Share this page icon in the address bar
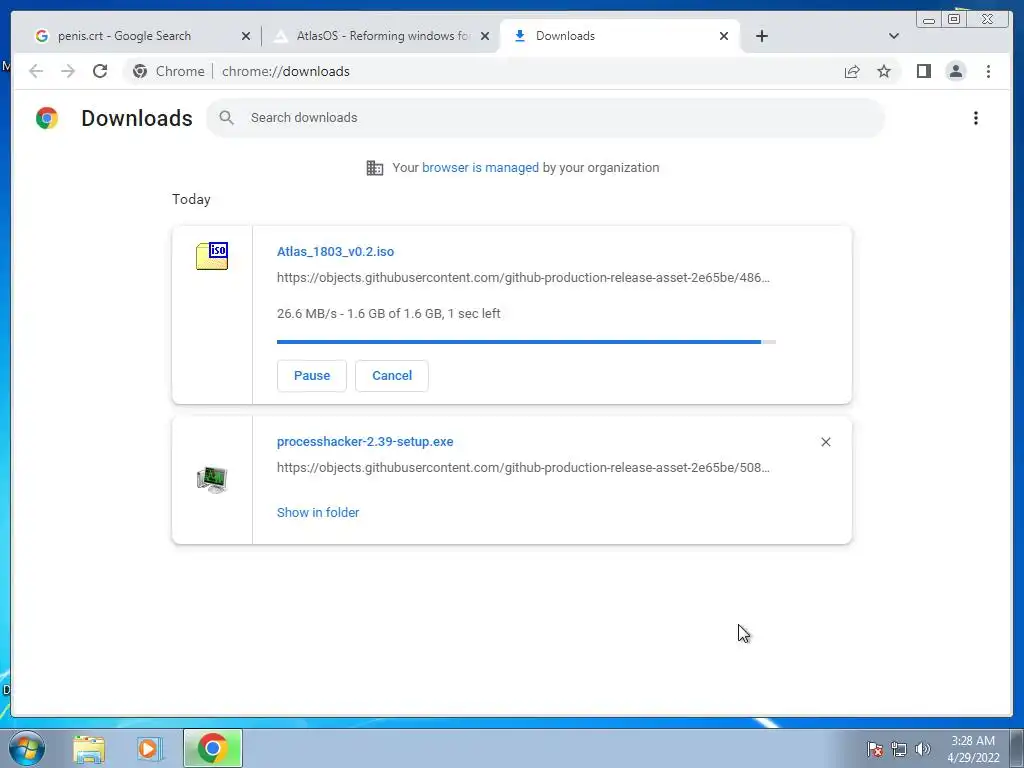The height and width of the screenshot is (768, 1024). coord(852,71)
